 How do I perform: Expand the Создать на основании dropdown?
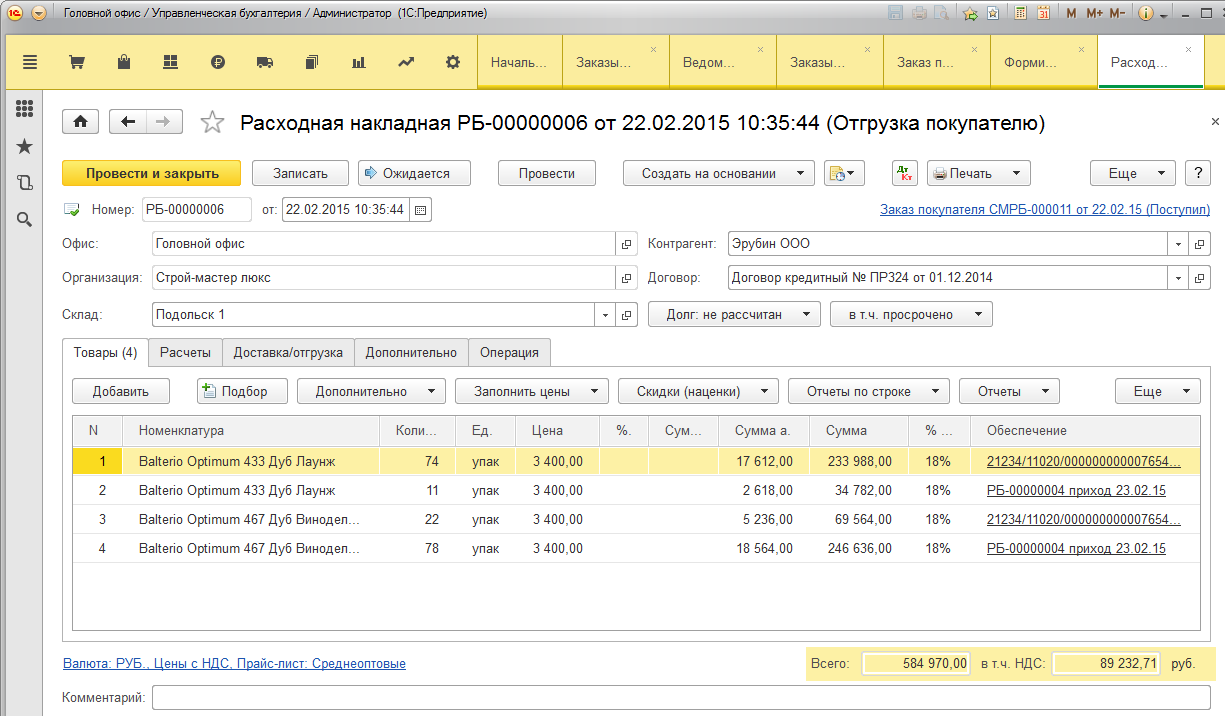[719, 173]
